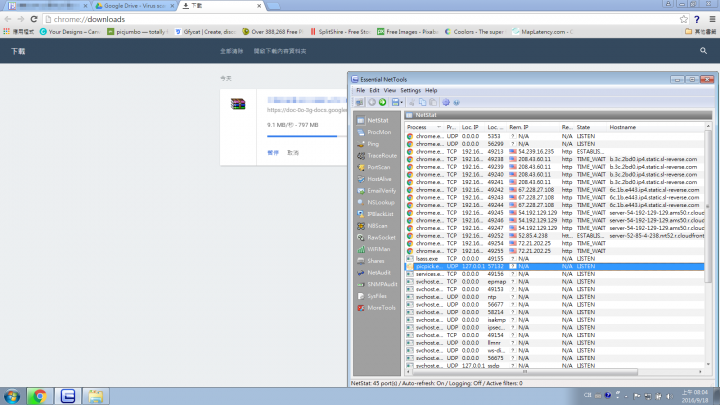
Task: Sort by the Rem. IP column header
Action: [533, 127]
